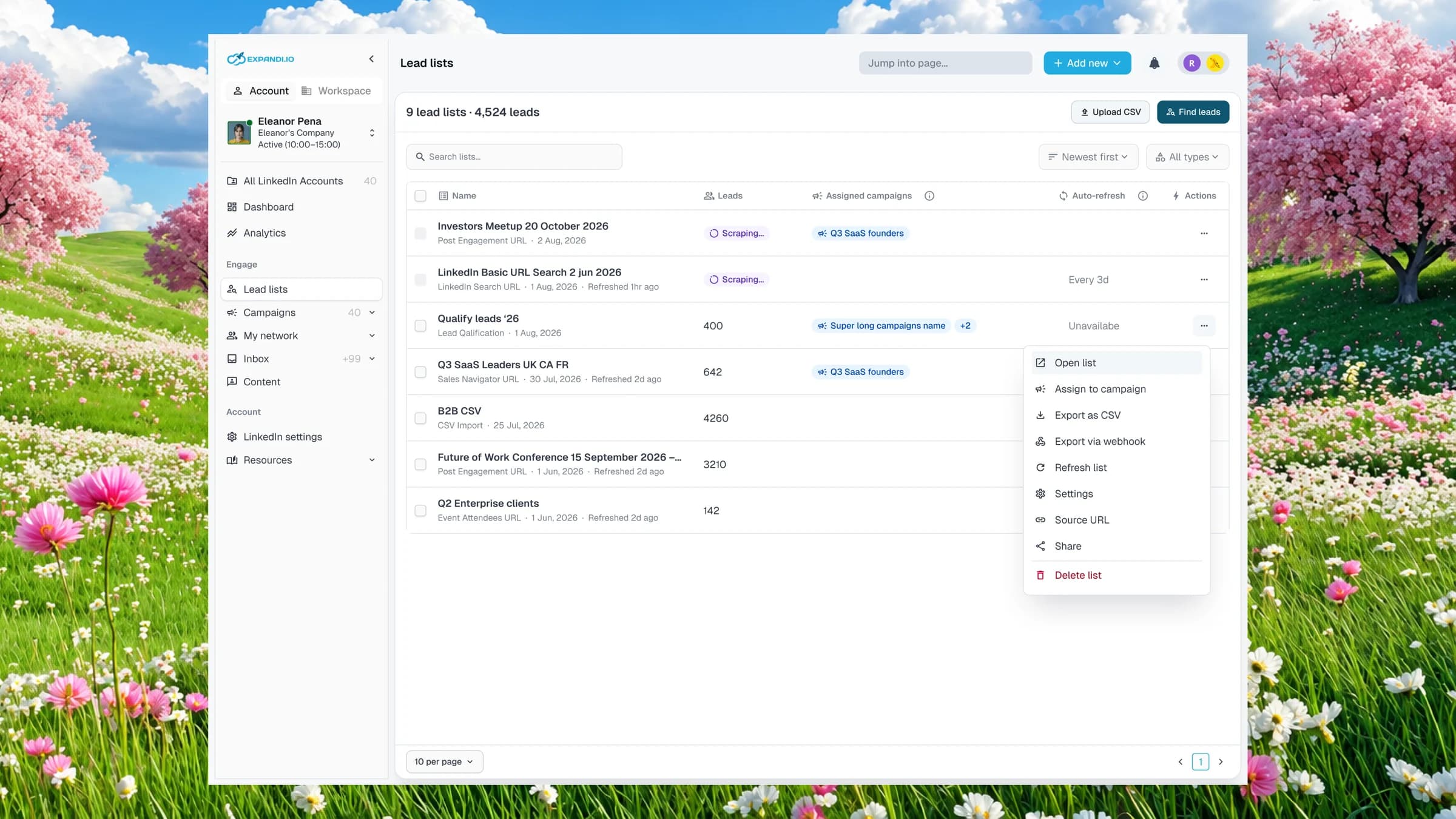This screenshot has width=1456, height=819.
Task: Expand Campaigns in sidebar
Action: coord(372,312)
